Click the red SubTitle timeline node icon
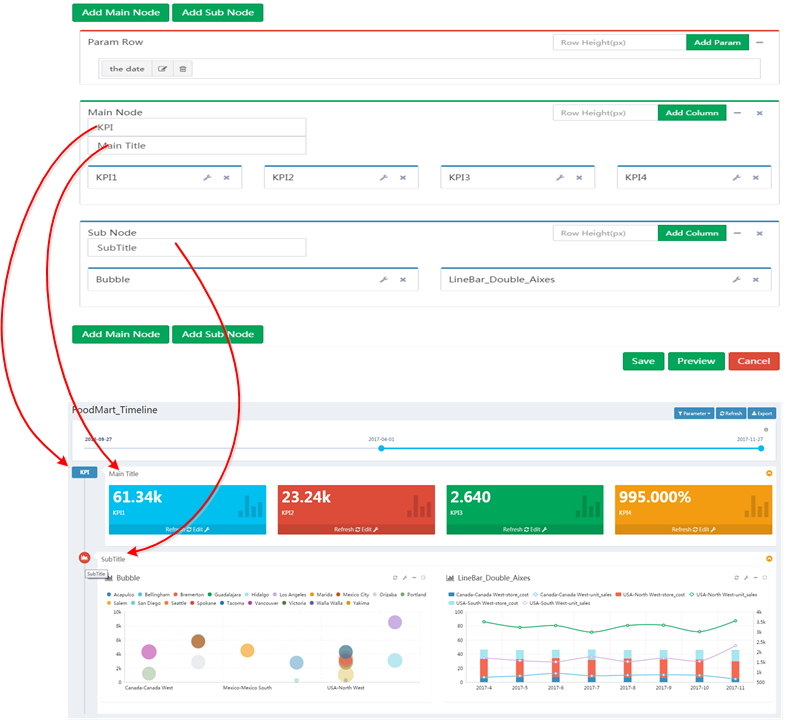 84,557
